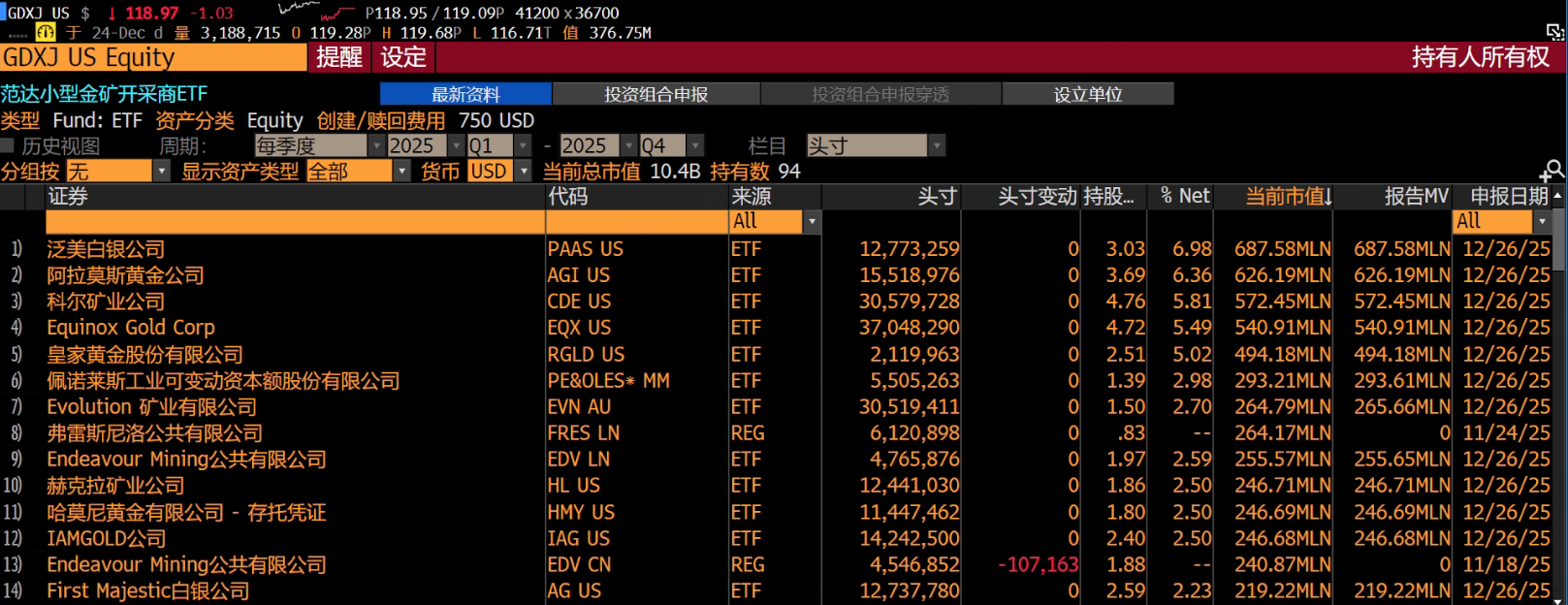The image size is (1568, 605).
Task: Select the Equinox Gold Corp row
Action: pos(776,328)
